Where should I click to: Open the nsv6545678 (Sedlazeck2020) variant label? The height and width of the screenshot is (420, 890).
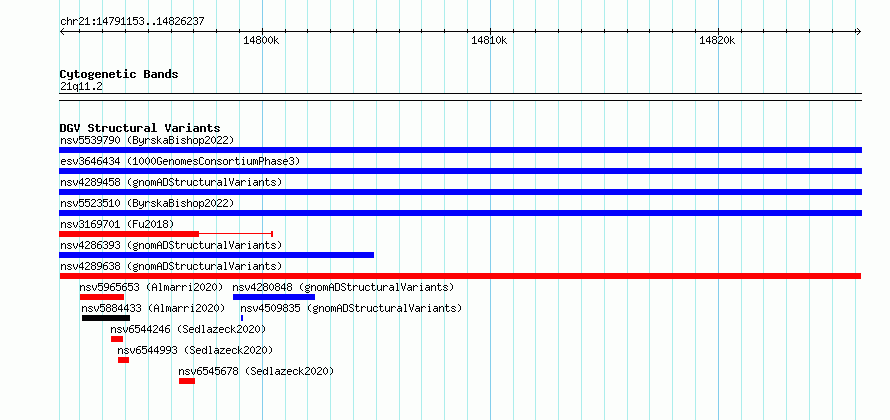click(256, 371)
